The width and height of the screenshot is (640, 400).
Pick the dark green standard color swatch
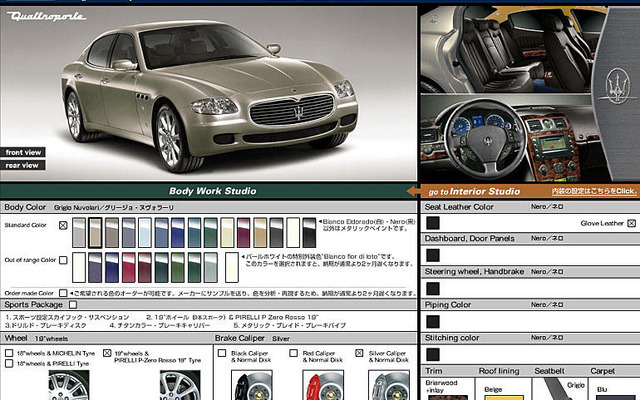click(211, 233)
